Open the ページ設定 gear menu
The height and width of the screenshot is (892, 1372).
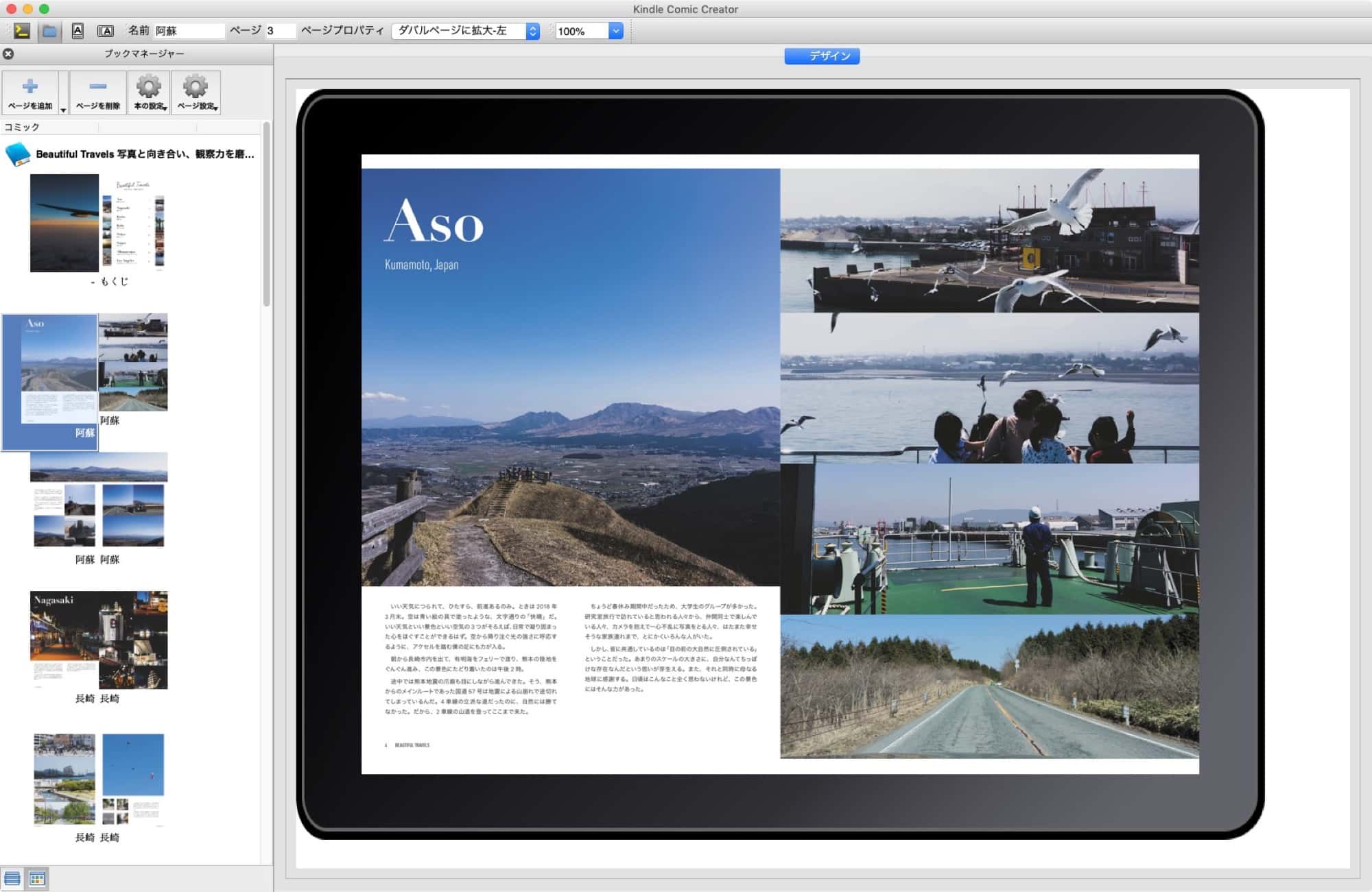[196, 93]
